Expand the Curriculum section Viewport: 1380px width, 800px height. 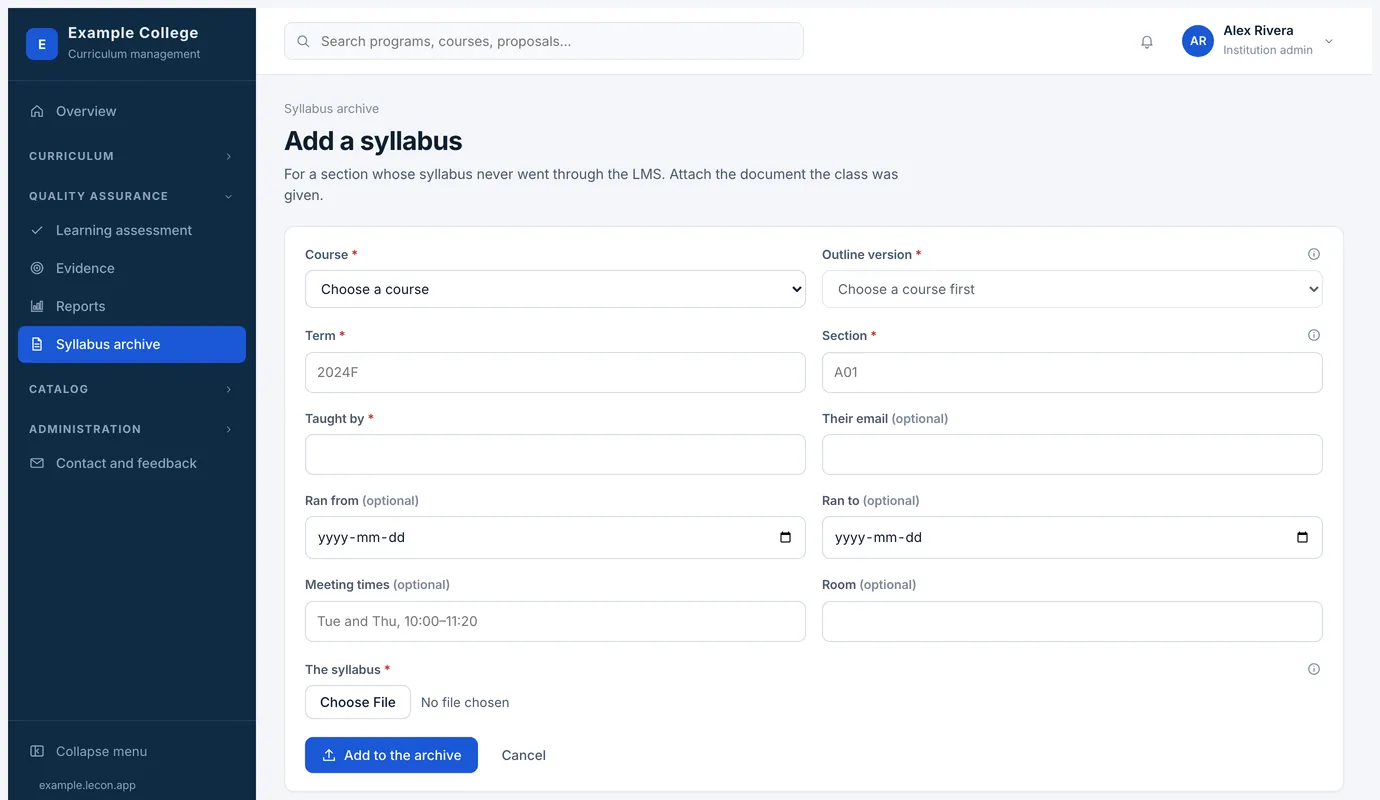click(x=131, y=156)
